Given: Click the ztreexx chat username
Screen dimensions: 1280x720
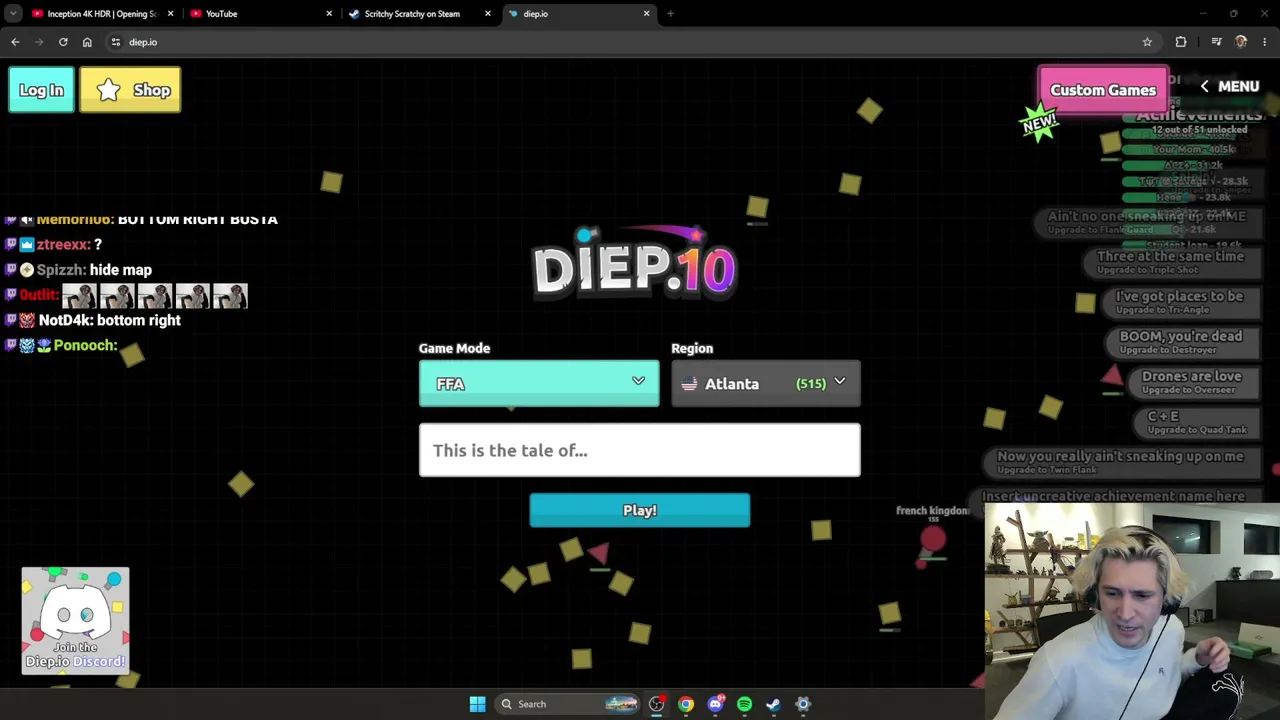Looking at the screenshot, I should (x=63, y=244).
